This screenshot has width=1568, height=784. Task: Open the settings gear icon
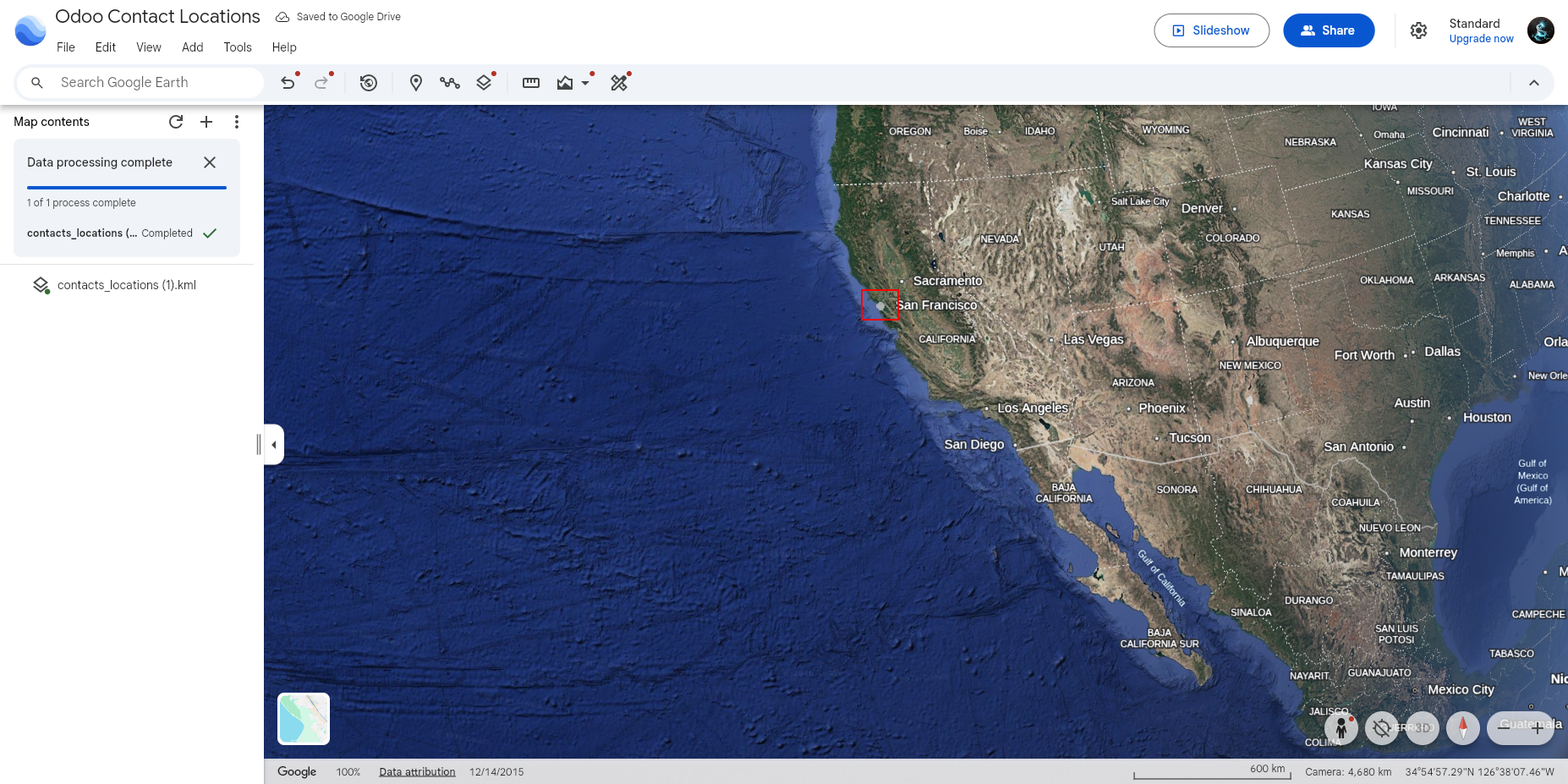1418,30
